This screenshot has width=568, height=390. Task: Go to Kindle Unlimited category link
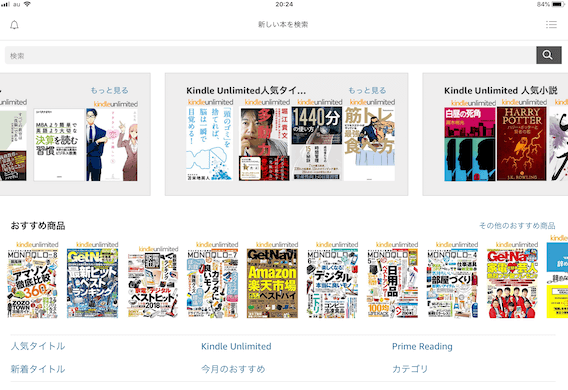[x=236, y=346]
